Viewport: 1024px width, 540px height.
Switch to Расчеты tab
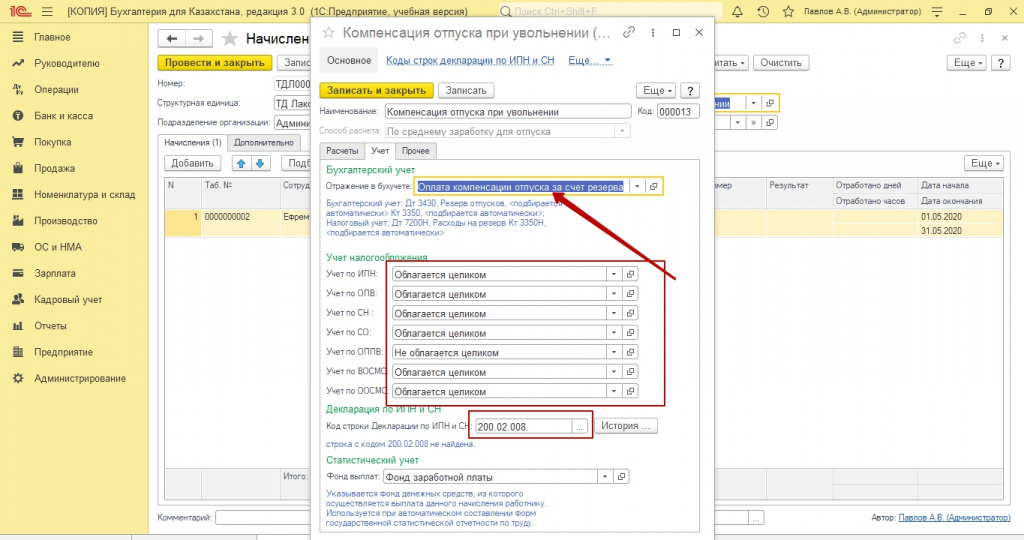pos(342,151)
